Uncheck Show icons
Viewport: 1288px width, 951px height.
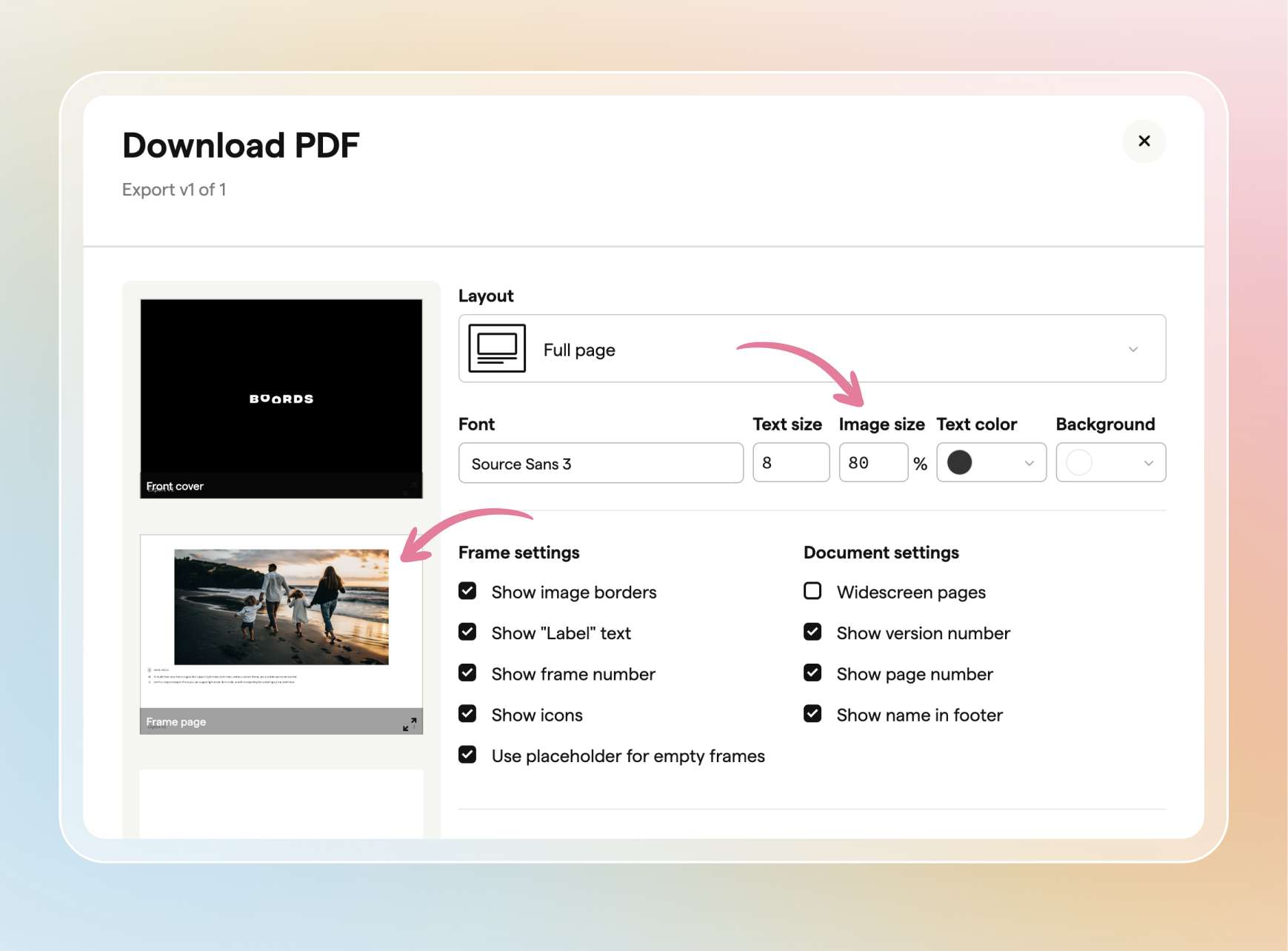[x=467, y=713]
